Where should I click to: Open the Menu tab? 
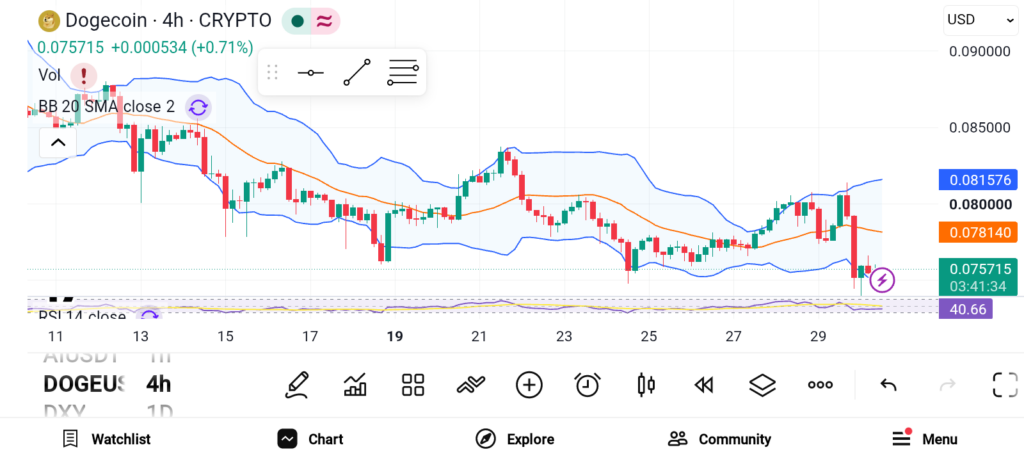tap(924, 439)
